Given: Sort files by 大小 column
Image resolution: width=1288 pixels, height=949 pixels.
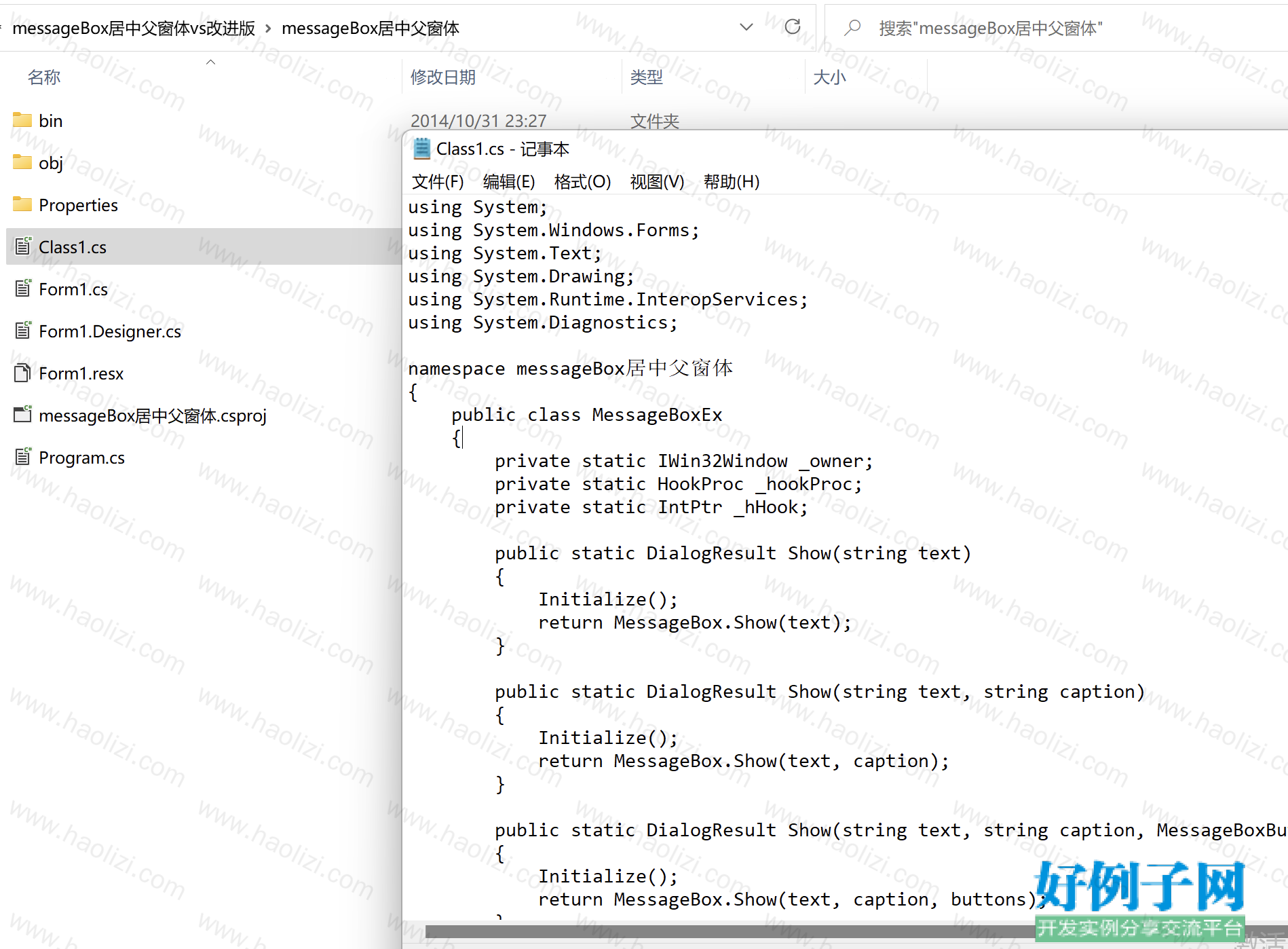Looking at the screenshot, I should click(829, 77).
